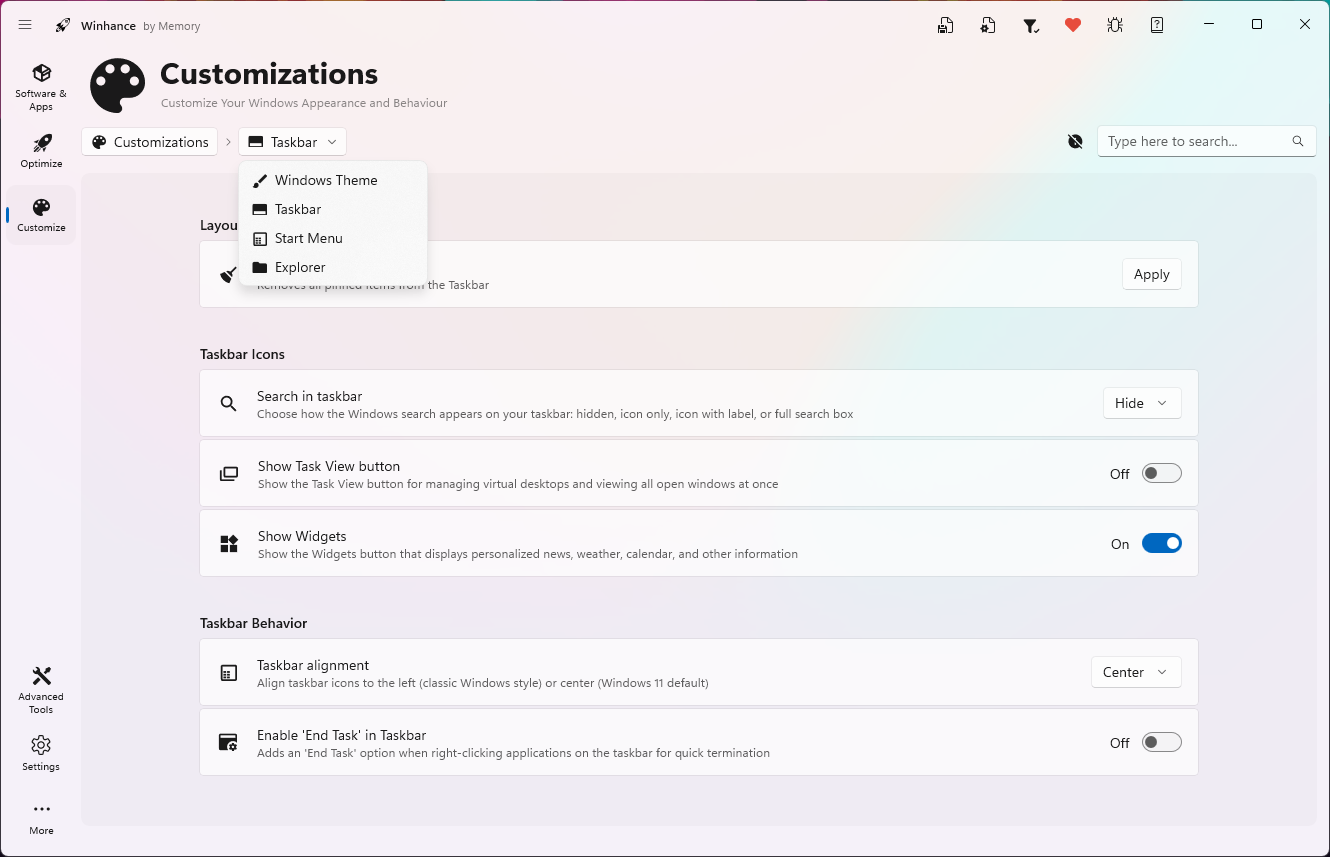This screenshot has height=857, width=1330.
Task: Choose Start Menu in the dropdown list
Action: pos(308,238)
